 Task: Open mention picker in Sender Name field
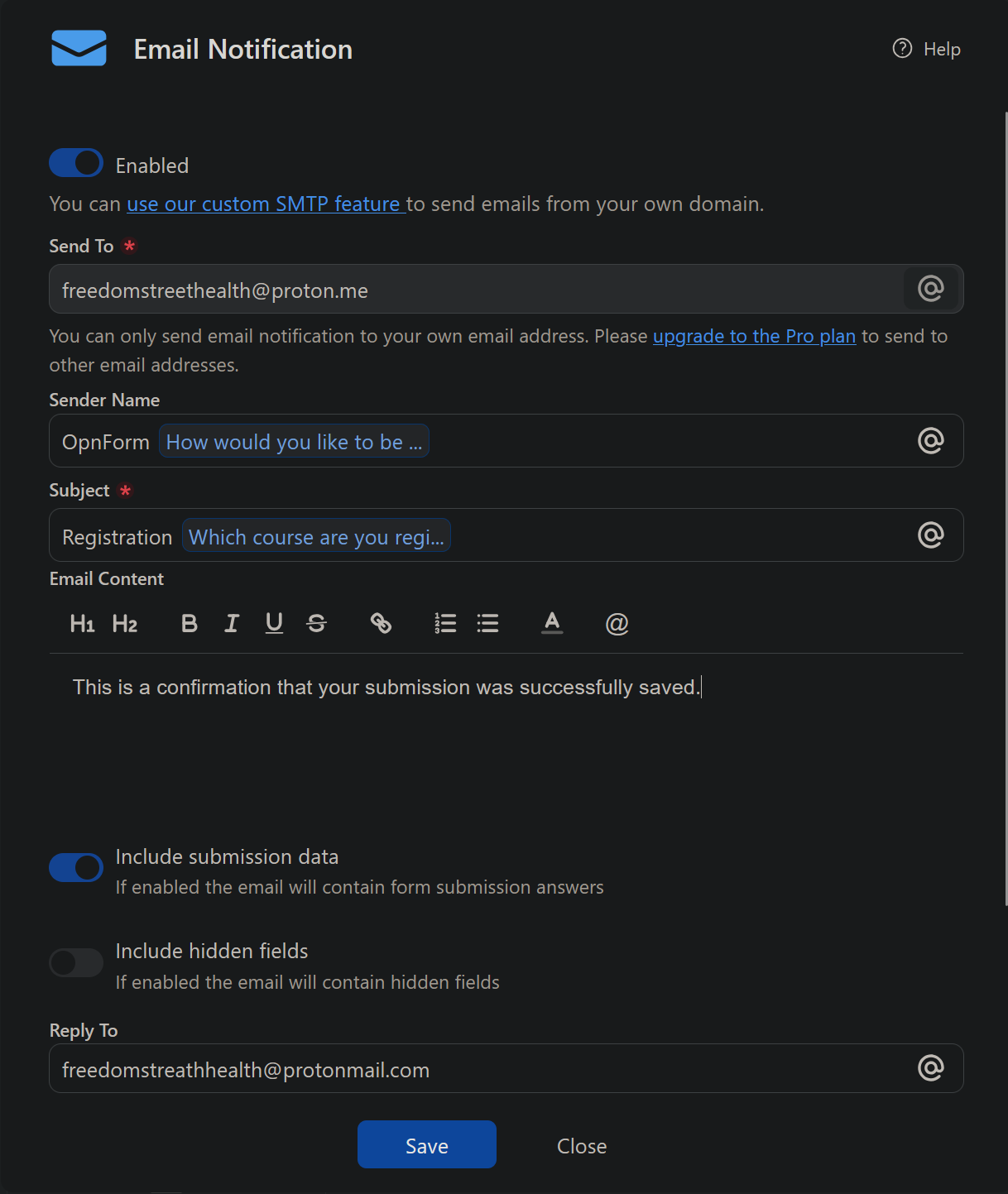(x=931, y=441)
